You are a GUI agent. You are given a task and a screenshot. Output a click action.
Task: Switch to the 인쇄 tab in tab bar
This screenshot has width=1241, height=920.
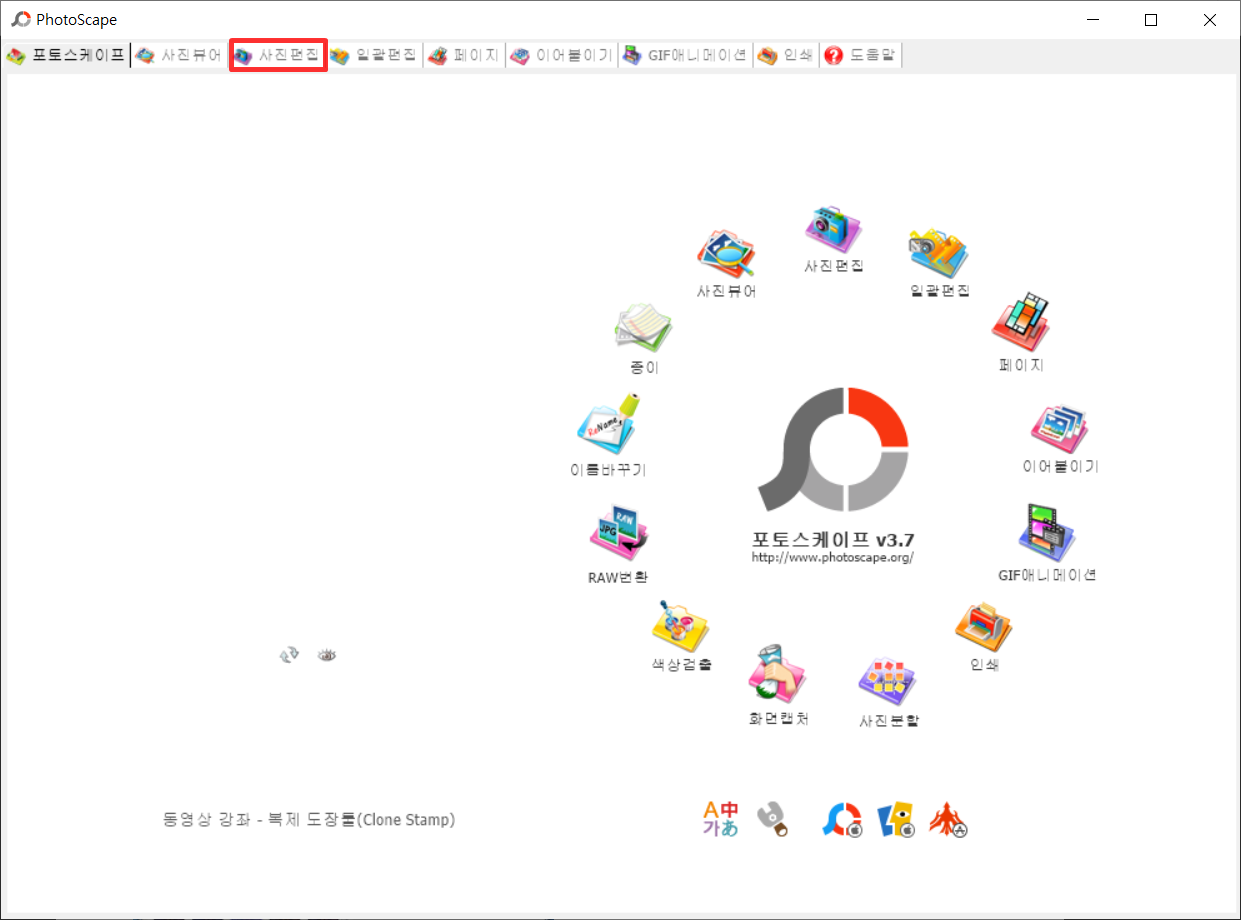coord(786,55)
